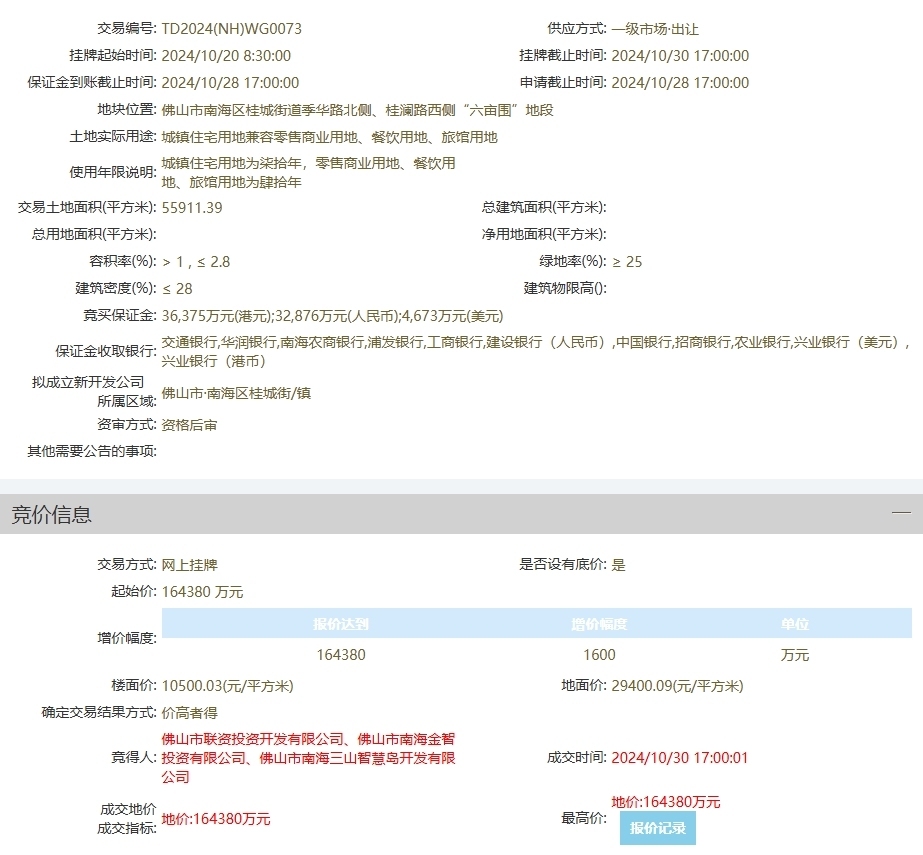Click the 1600 increment cell
Image resolution: width=923 pixels, height=855 pixels.
[x=599, y=655]
